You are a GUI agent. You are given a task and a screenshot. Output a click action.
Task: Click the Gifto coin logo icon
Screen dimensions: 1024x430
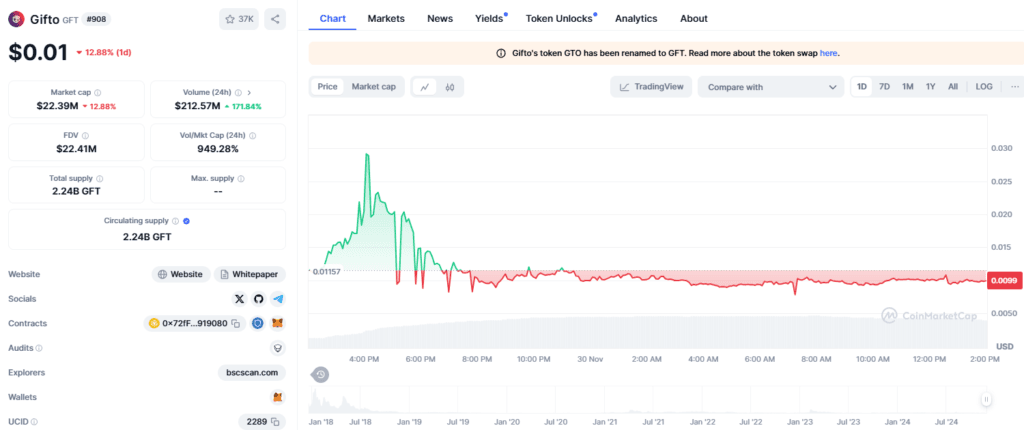17,19
